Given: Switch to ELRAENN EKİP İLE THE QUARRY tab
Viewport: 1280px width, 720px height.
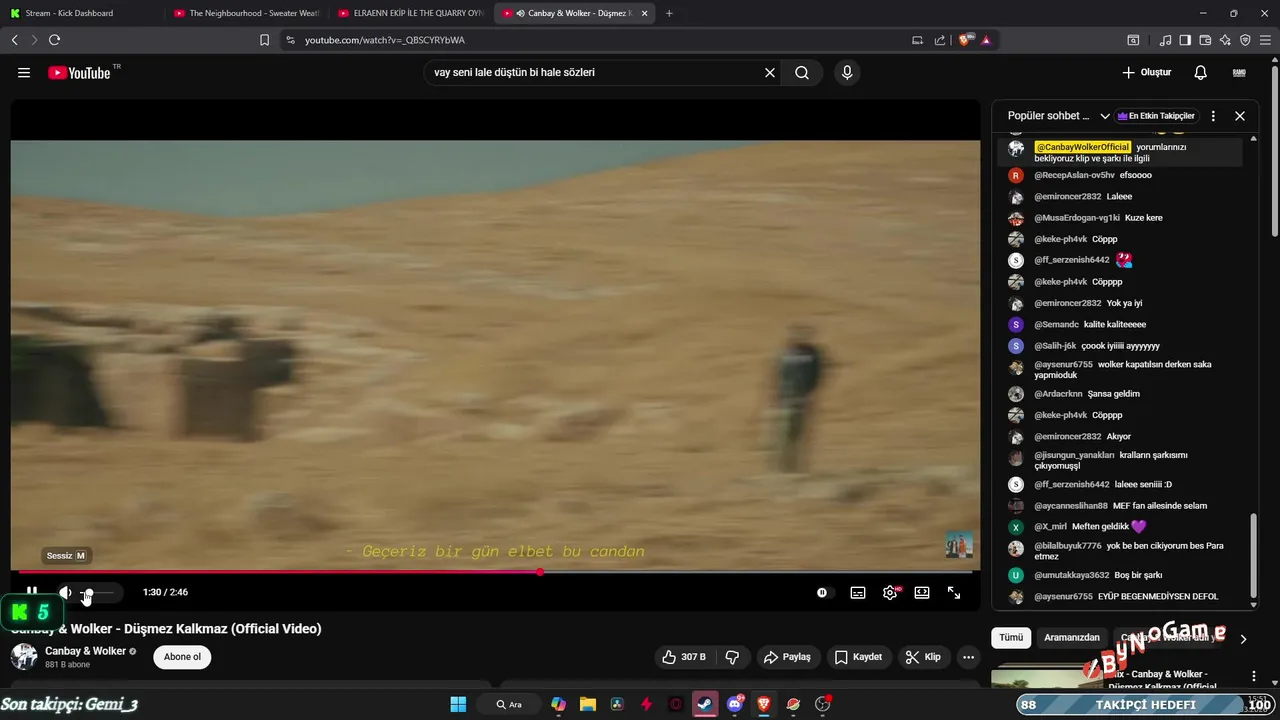Looking at the screenshot, I should 410,13.
